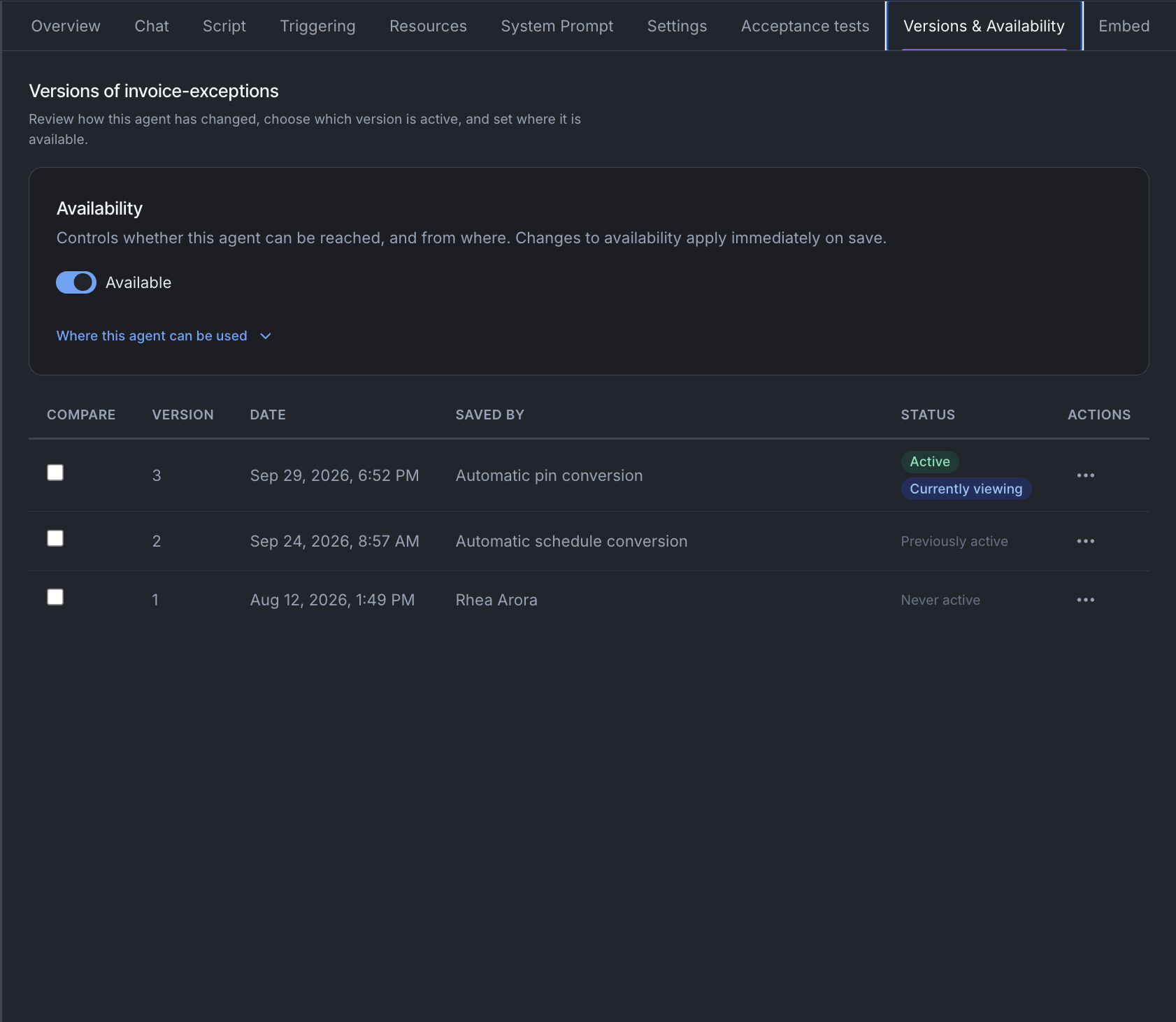
Task: Open the Acceptance tests tab
Action: (805, 26)
